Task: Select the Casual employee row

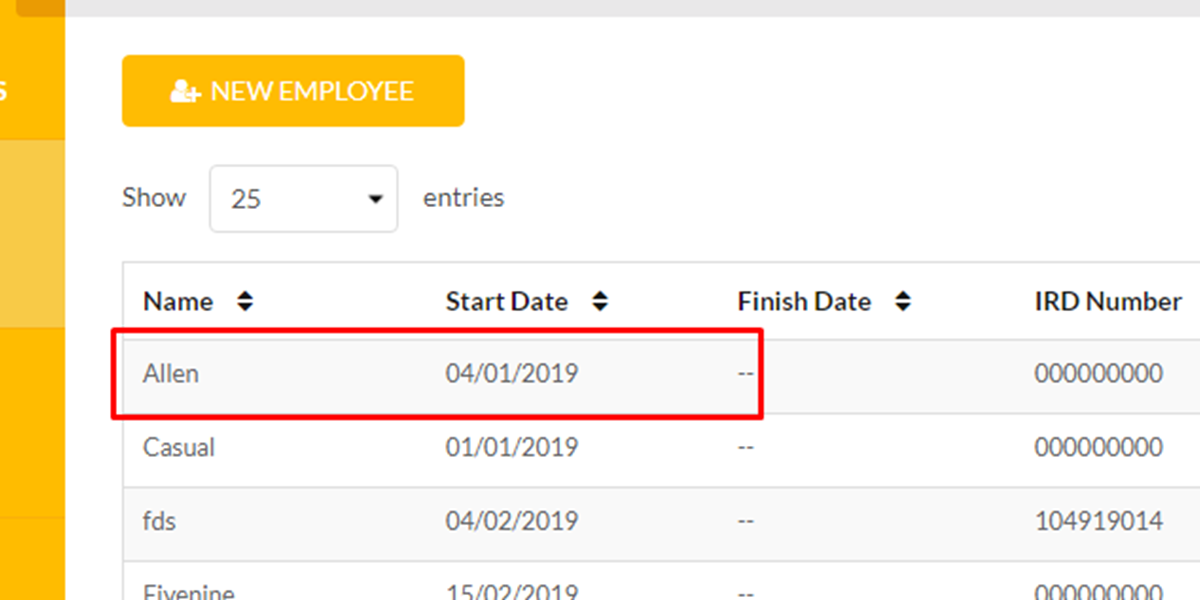Action: click(x=661, y=447)
